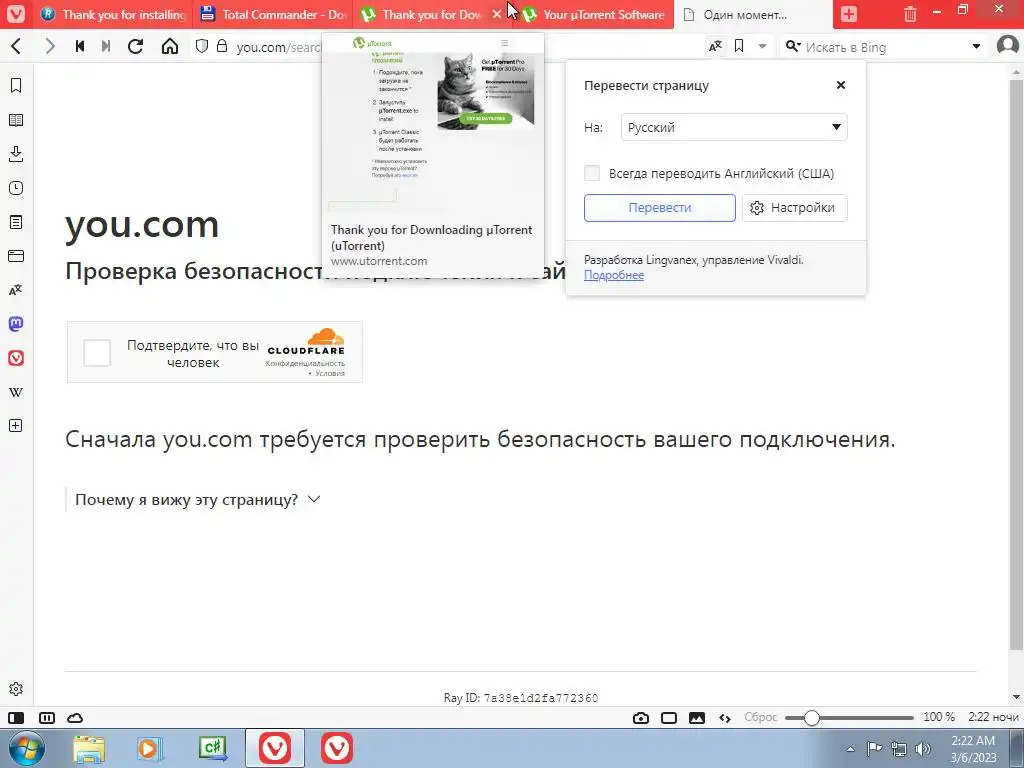Enable always translate English (USA)
This screenshot has height=768, width=1024.
(592, 173)
